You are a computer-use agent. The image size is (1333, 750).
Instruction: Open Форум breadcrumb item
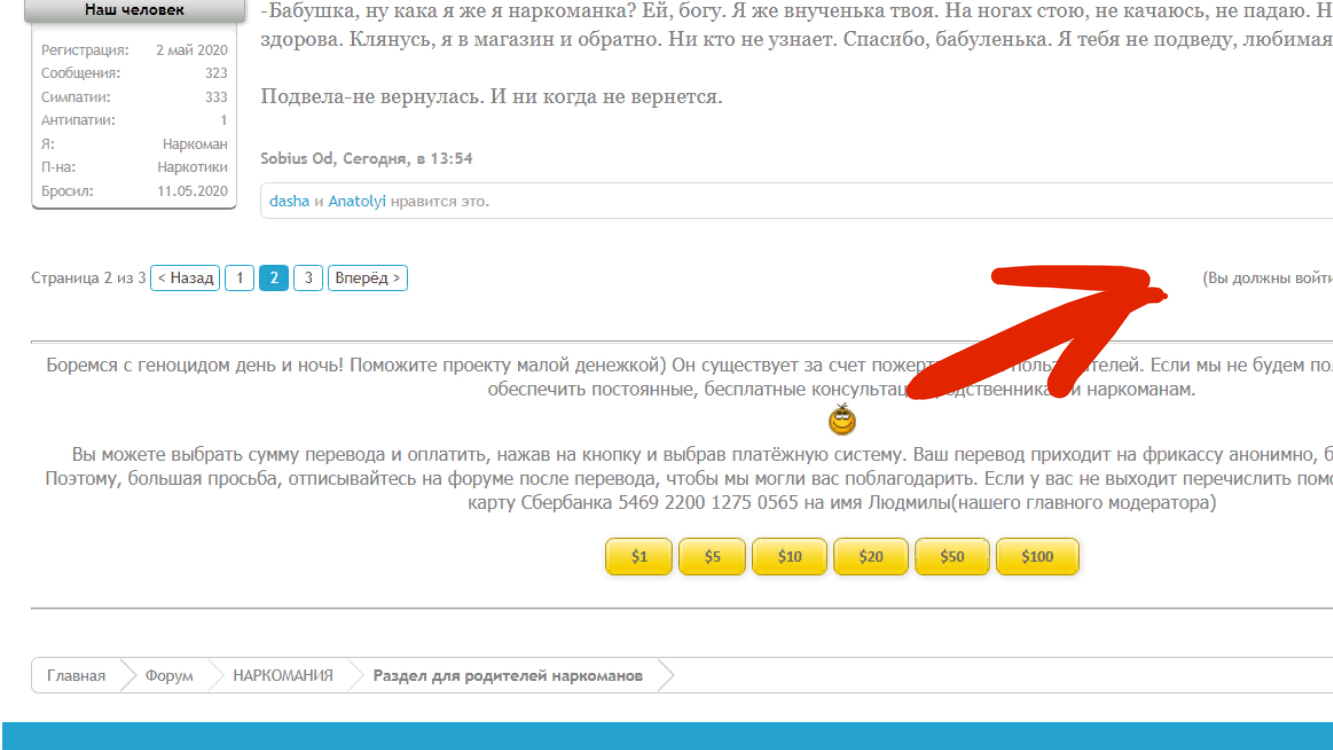pyautogui.click(x=169, y=676)
